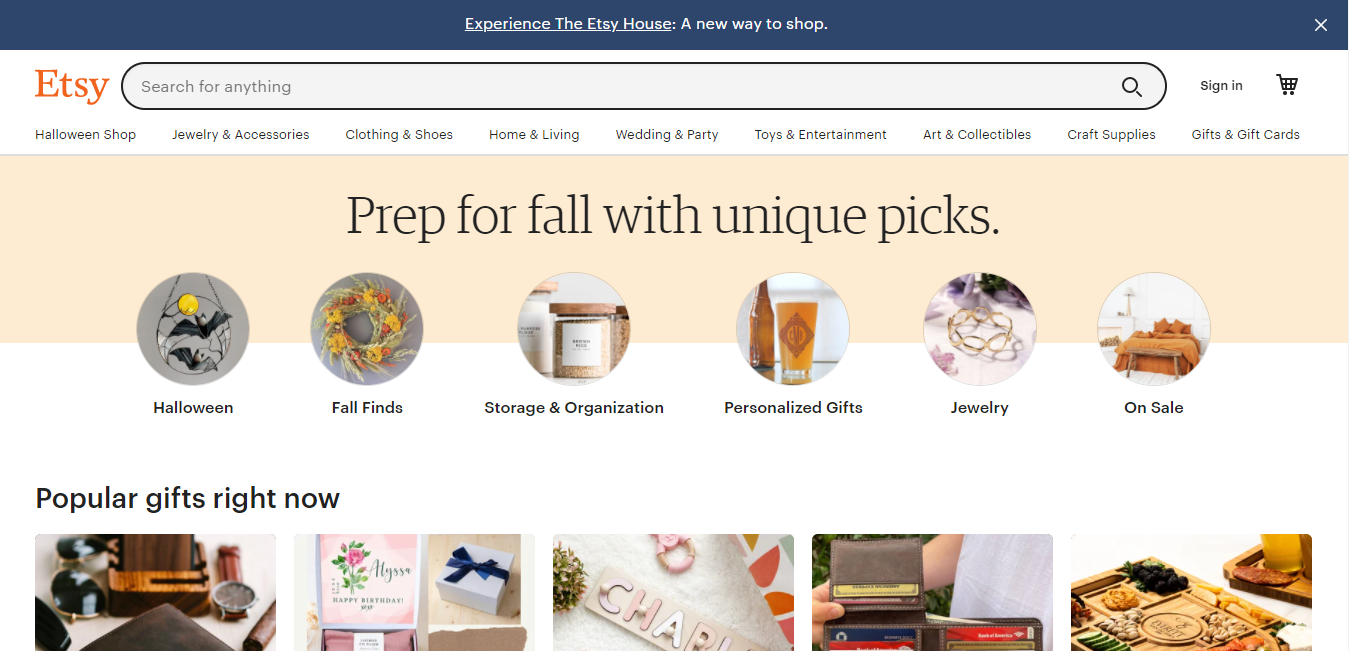This screenshot has height=651, width=1349.
Task: Open the Halloween Shop menu
Action: [x=85, y=134]
